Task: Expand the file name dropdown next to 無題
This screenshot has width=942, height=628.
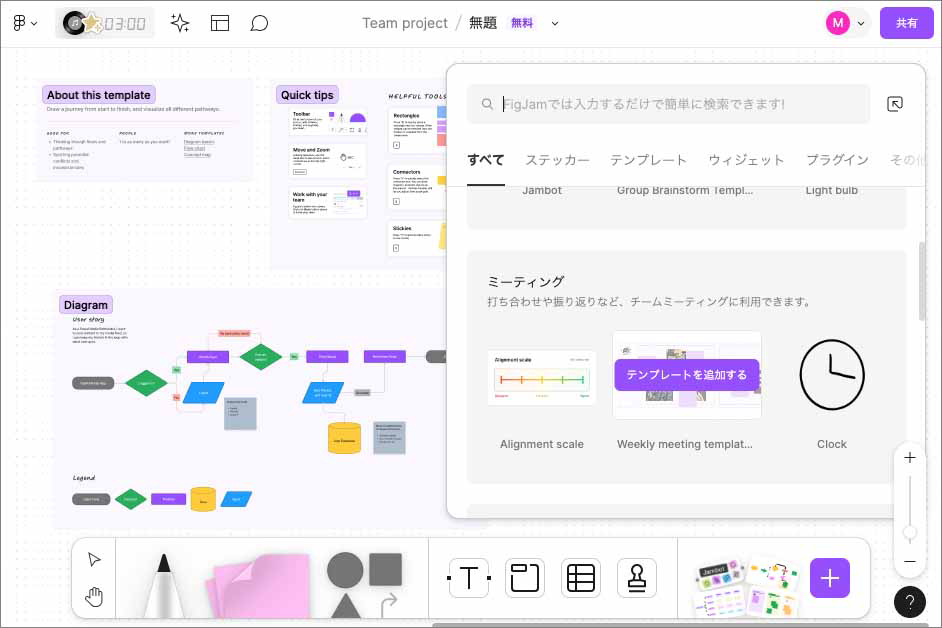Action: point(556,22)
